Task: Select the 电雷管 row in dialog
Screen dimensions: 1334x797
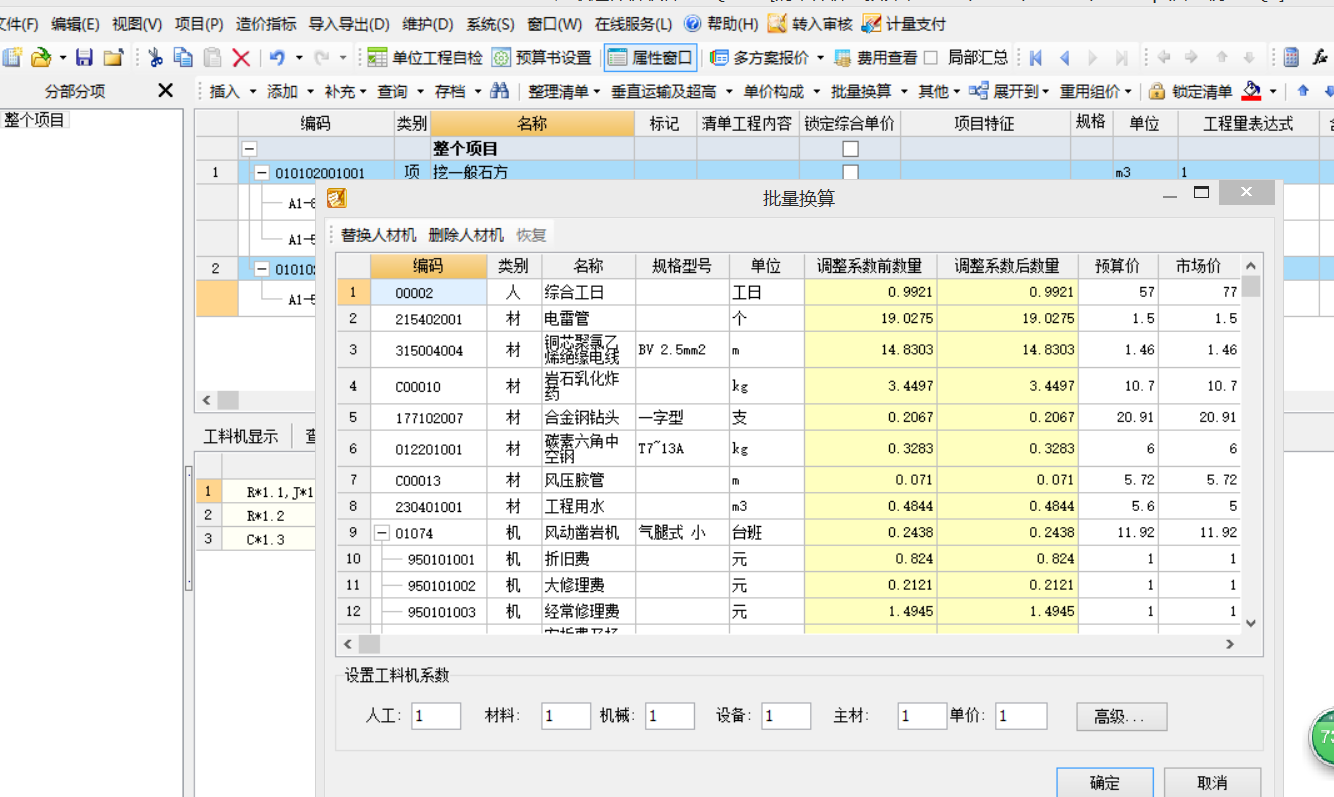Action: [x=788, y=318]
